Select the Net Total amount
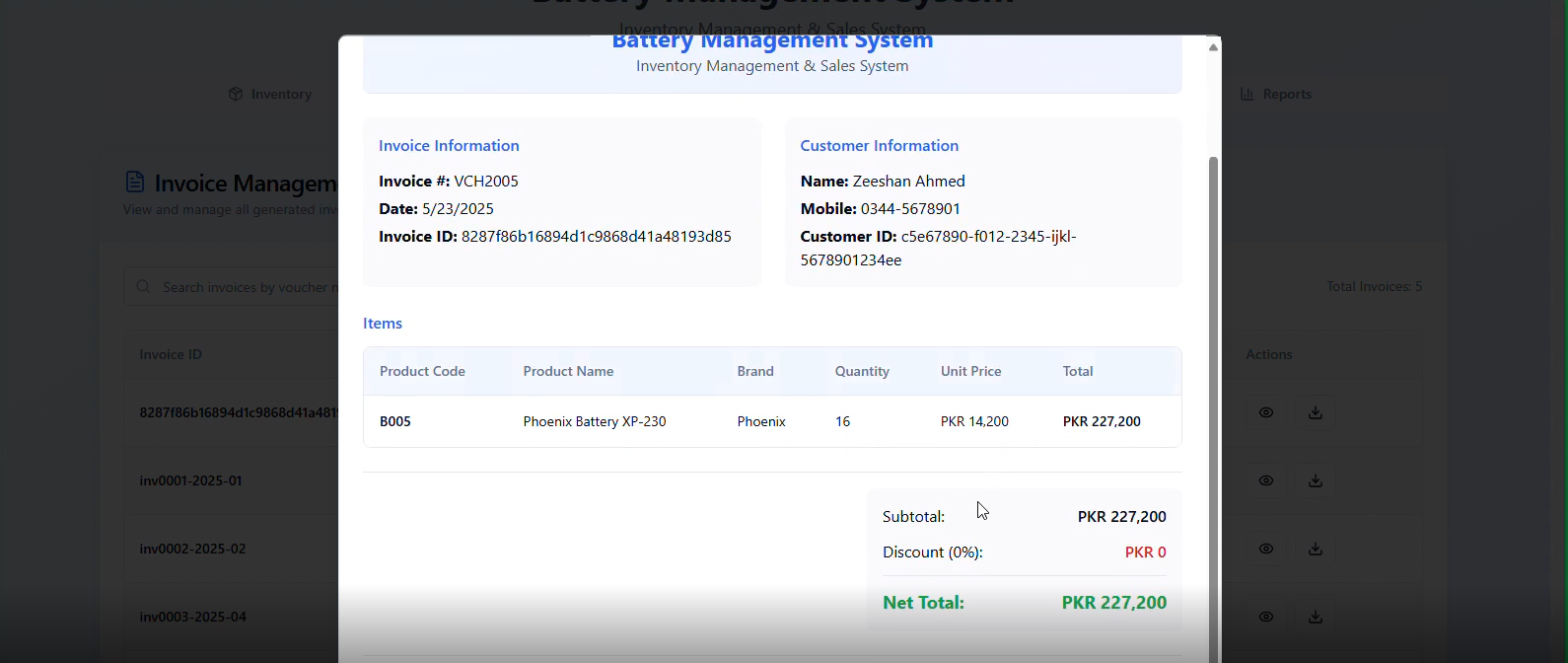This screenshot has height=663, width=1568. [1114, 603]
